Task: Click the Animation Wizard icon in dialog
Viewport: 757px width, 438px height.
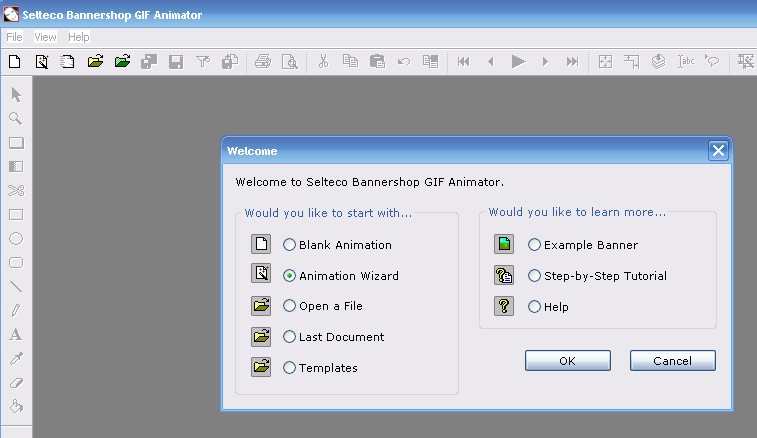Action: pos(261,273)
